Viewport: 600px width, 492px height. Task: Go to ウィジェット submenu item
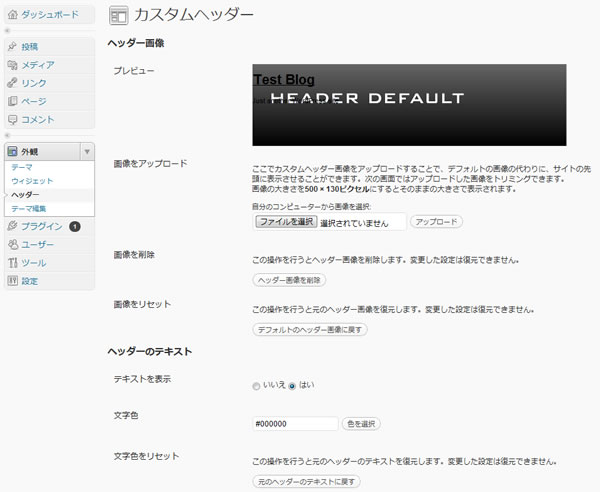[32, 181]
